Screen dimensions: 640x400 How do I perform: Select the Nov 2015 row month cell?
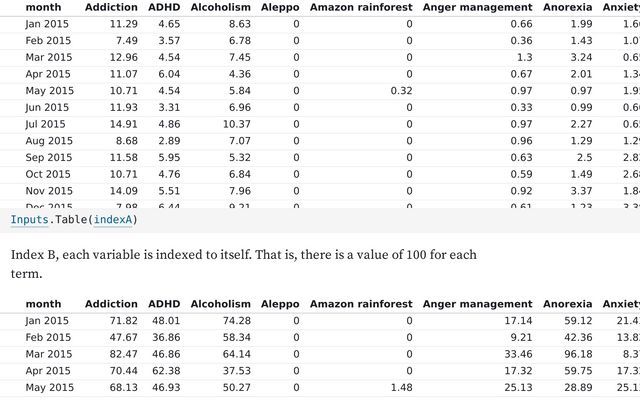pyautogui.click(x=49, y=191)
